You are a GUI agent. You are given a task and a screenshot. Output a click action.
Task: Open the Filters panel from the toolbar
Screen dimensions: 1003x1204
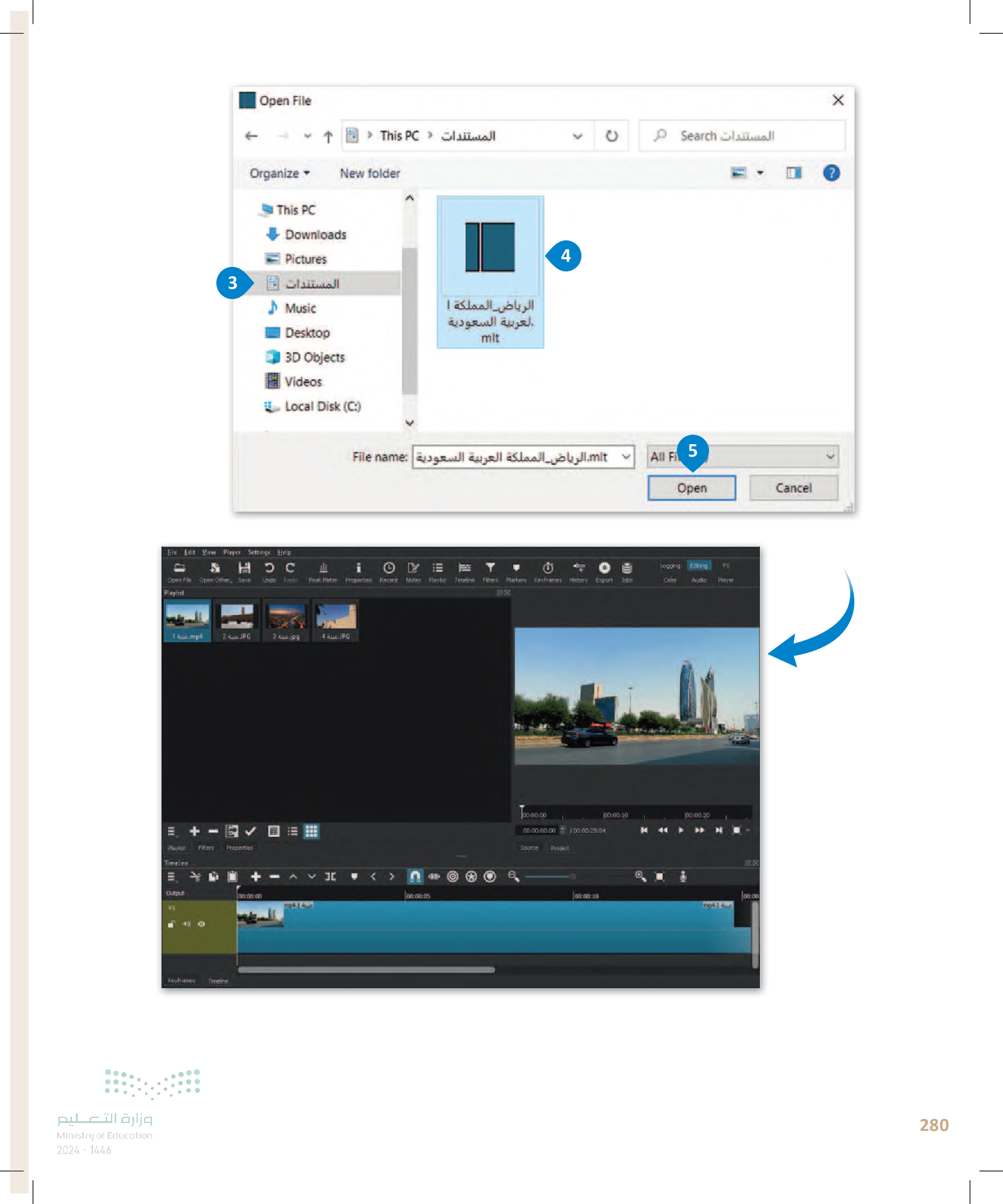[x=490, y=568]
